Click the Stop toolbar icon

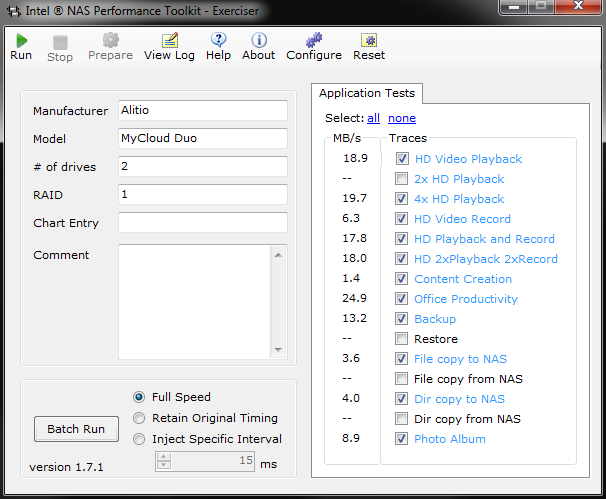pos(60,42)
